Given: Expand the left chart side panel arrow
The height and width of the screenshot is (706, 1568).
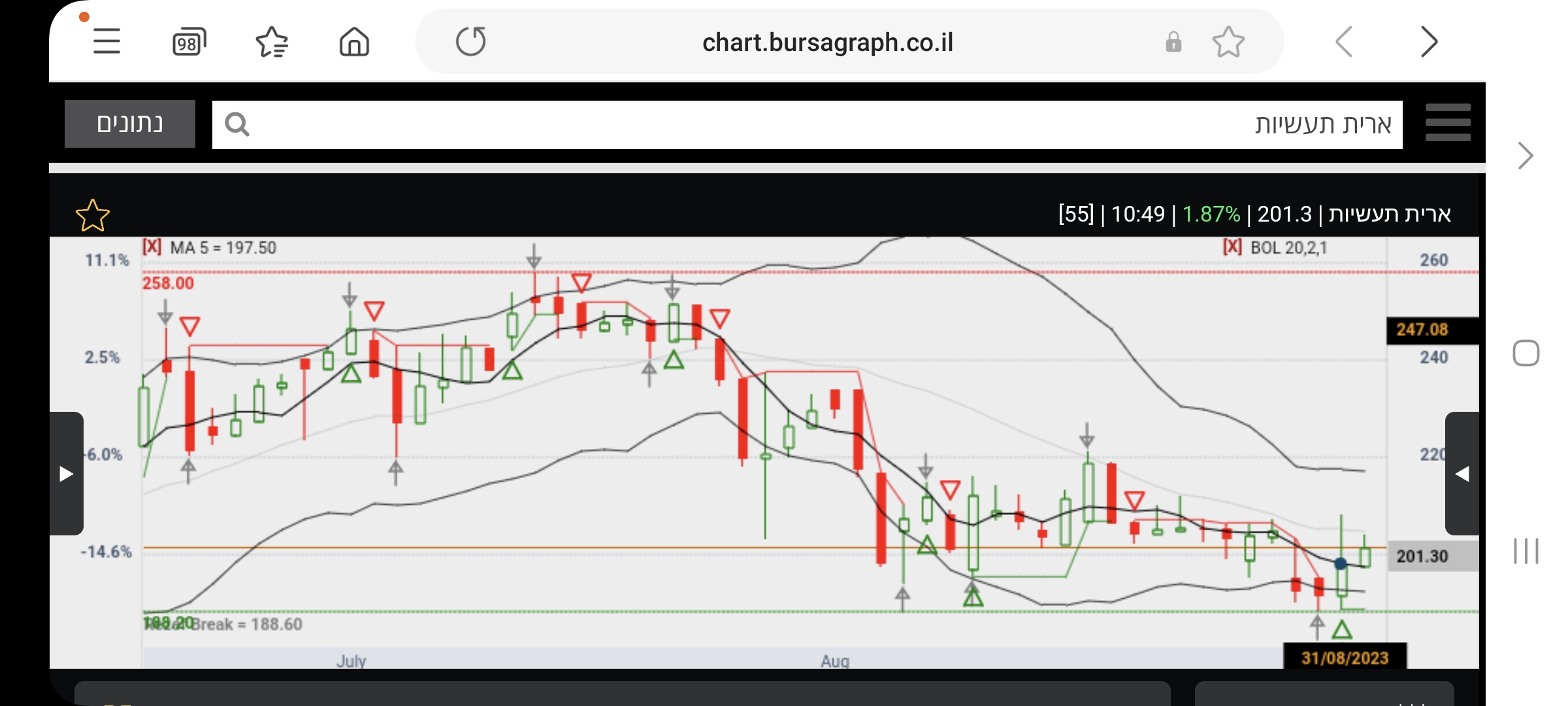Looking at the screenshot, I should coord(66,473).
